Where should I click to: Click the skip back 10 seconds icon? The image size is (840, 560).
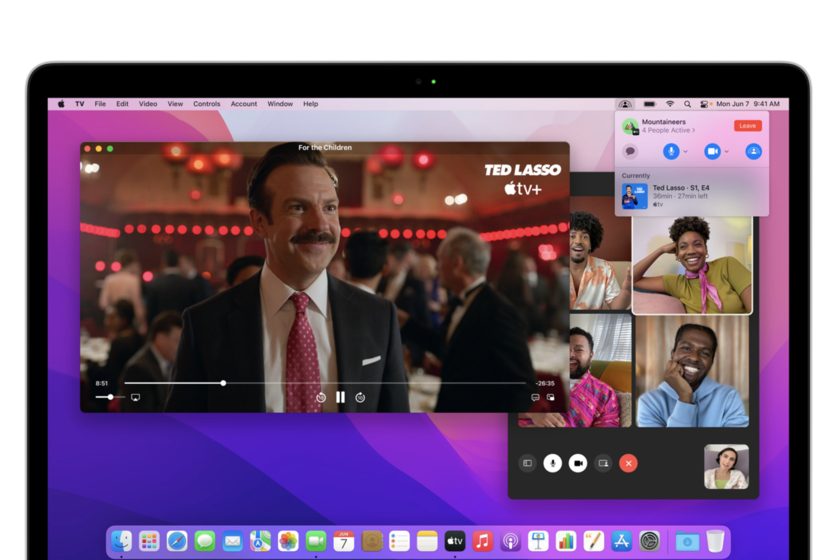pos(321,397)
